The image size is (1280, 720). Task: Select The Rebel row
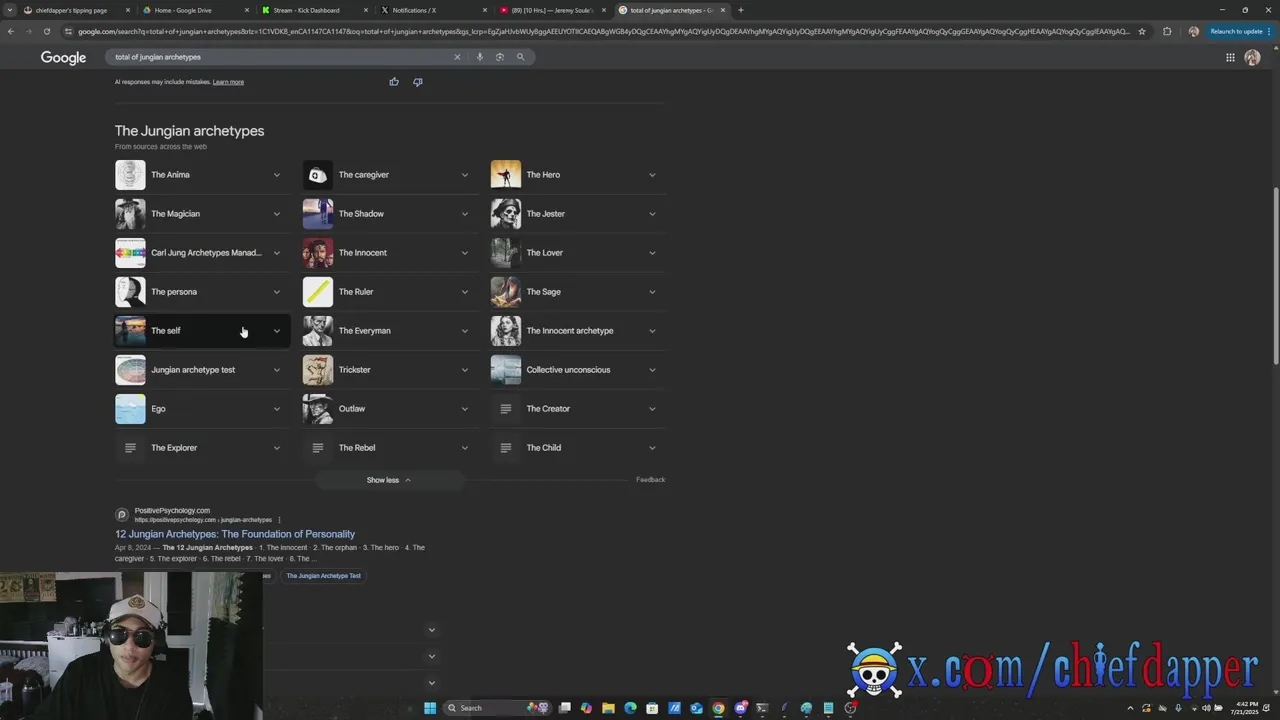tap(389, 448)
